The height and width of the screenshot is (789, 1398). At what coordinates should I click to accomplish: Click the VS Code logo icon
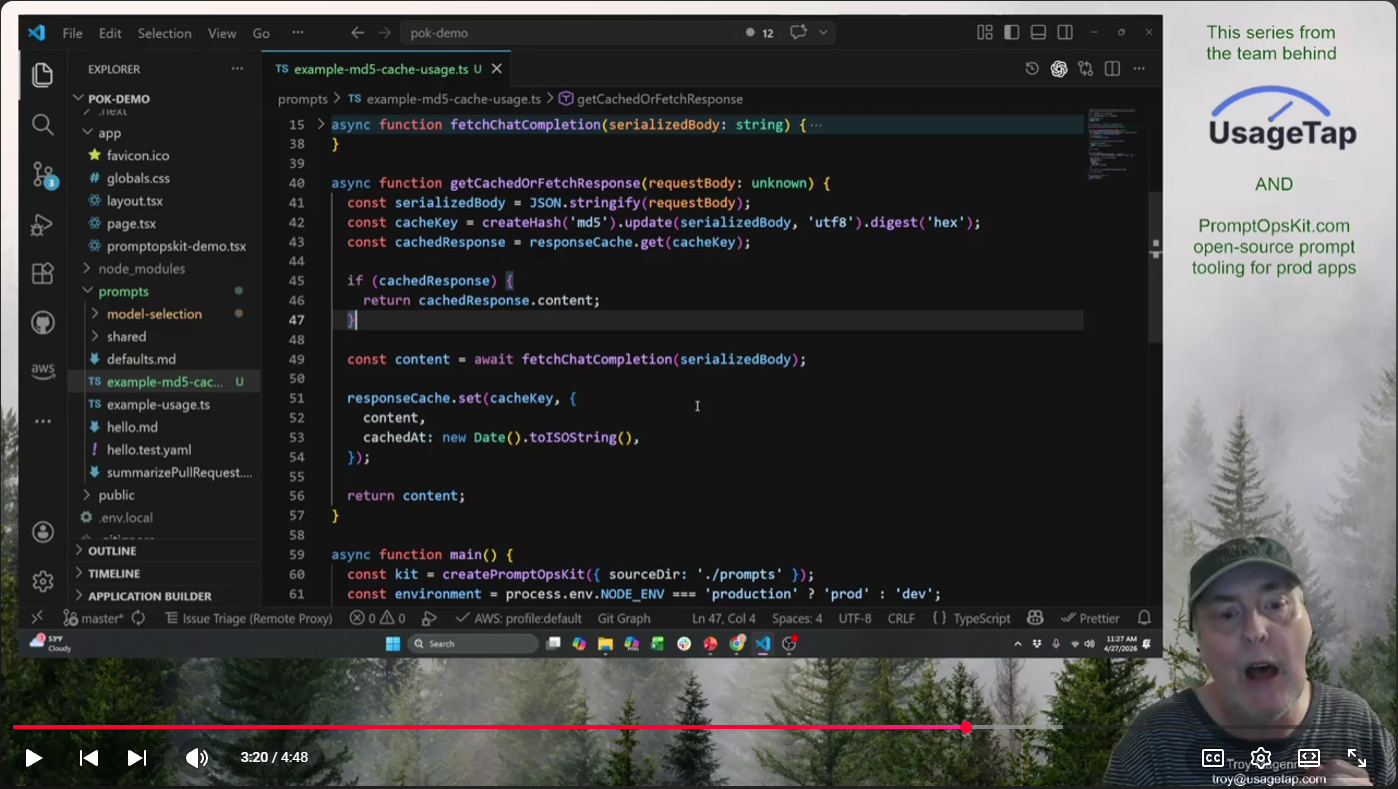(x=36, y=32)
